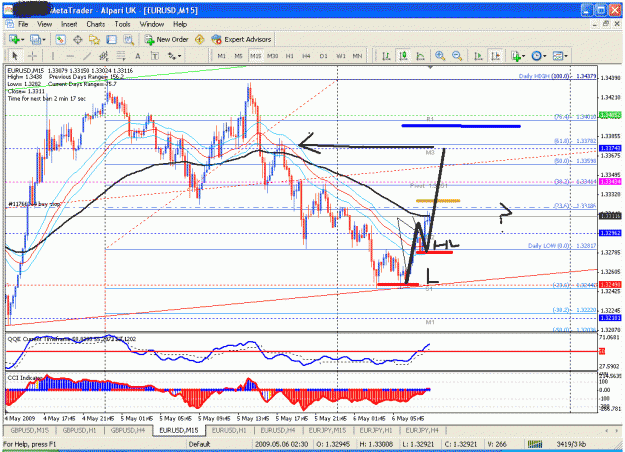Image resolution: width=625 pixels, height=452 pixels.
Task: Expand the Periods dropdown arrow
Action: pos(544,56)
